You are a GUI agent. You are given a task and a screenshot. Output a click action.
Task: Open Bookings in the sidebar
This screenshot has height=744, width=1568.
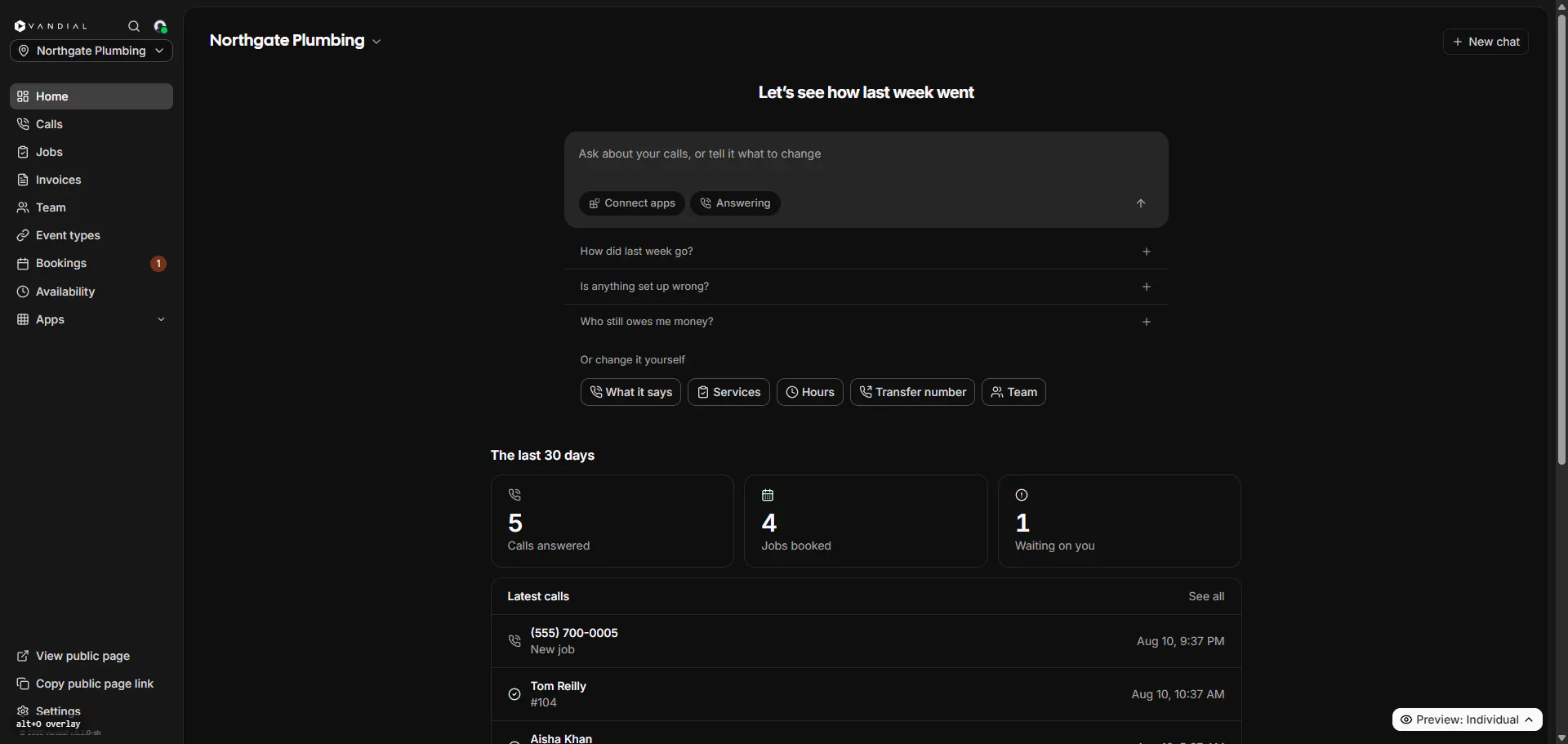[x=91, y=263]
